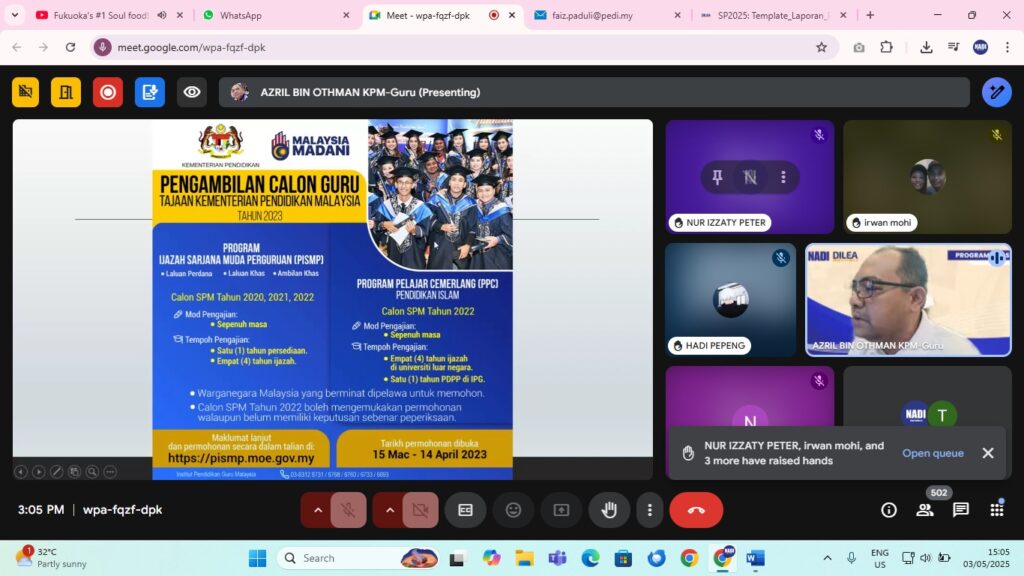Open the Extensions puzzle icon
This screenshot has width=1024, height=576.
886,47
